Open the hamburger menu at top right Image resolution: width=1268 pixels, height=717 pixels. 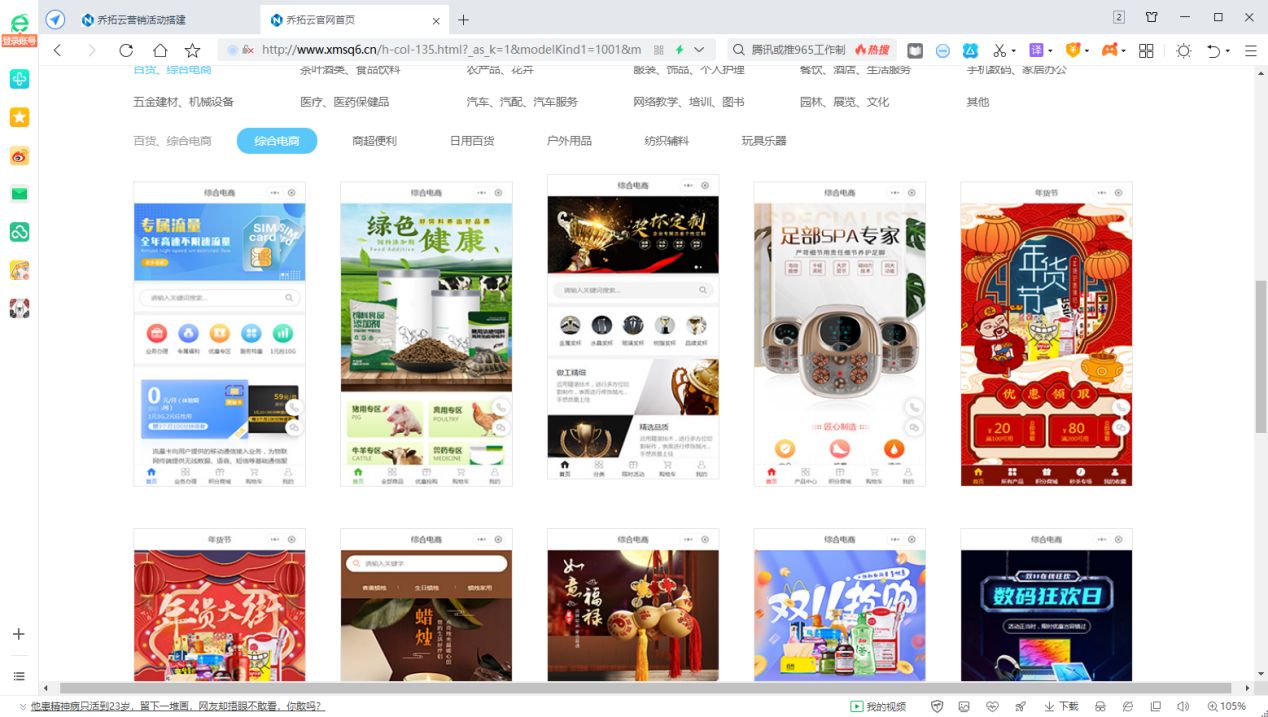tap(1250, 51)
